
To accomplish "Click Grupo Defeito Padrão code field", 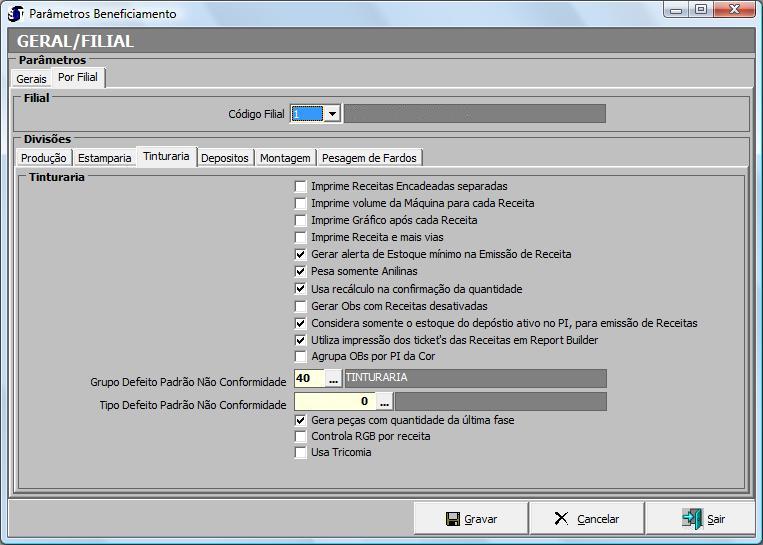I will click(x=308, y=378).
